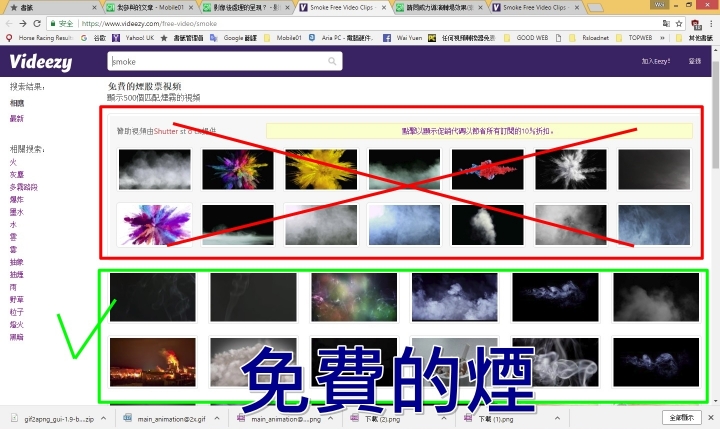Open the Mobile01 bookmark folder
This screenshot has height=429, width=720.
[283, 38]
